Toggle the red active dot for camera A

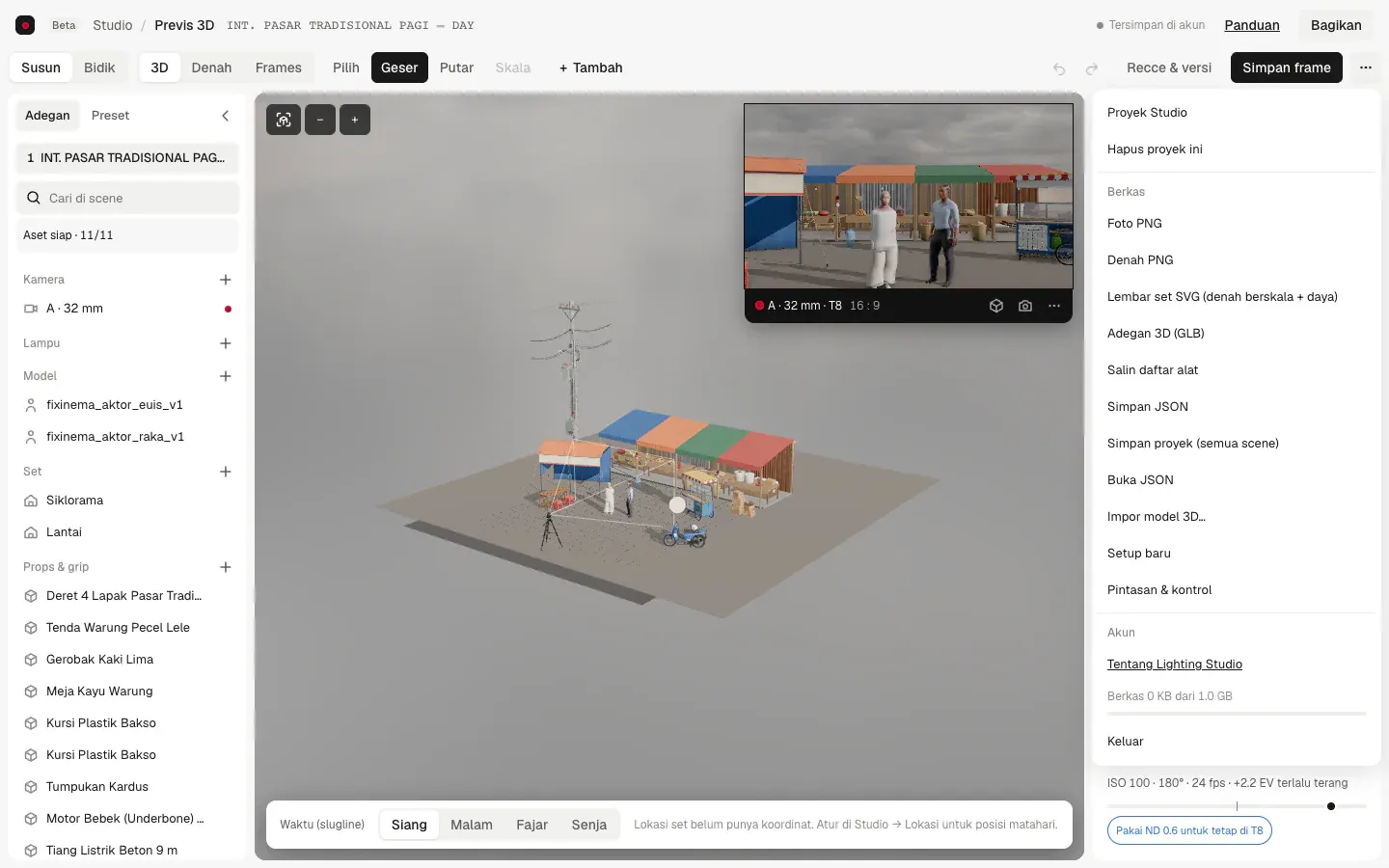[x=228, y=309]
